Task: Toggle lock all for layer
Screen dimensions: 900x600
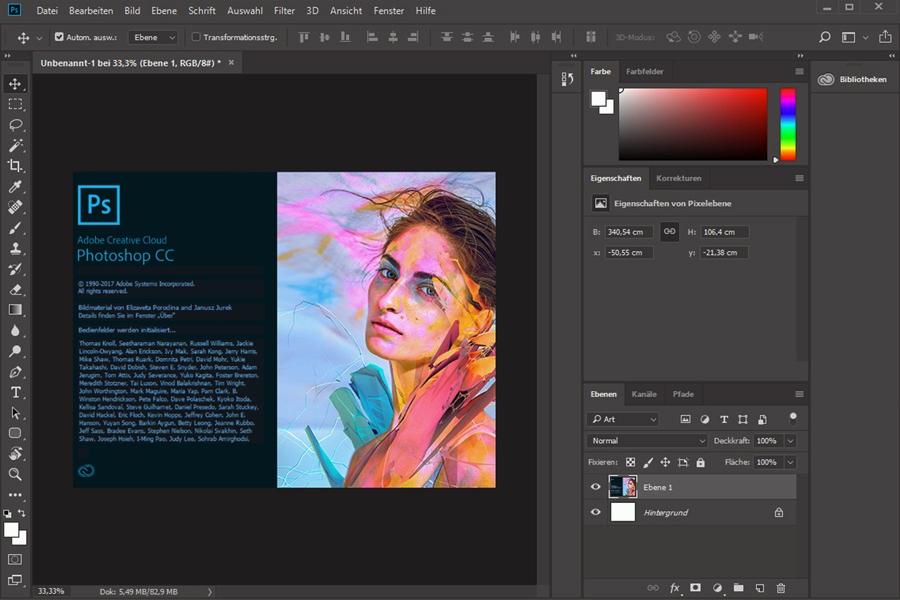Action: coord(700,462)
